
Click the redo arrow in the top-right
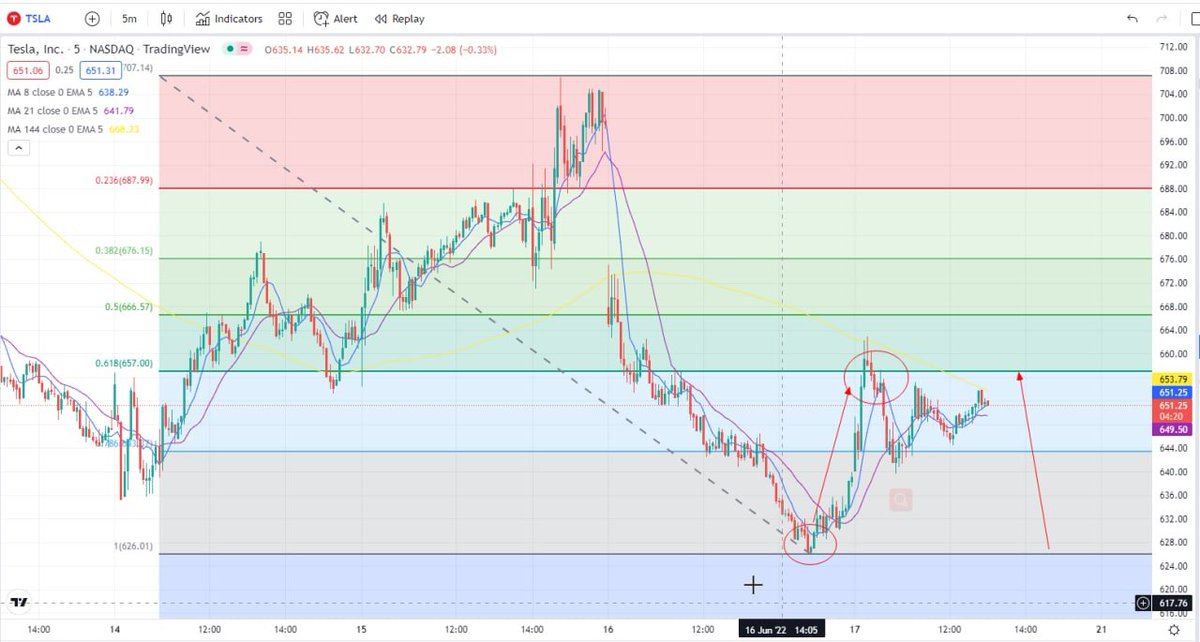(1161, 18)
